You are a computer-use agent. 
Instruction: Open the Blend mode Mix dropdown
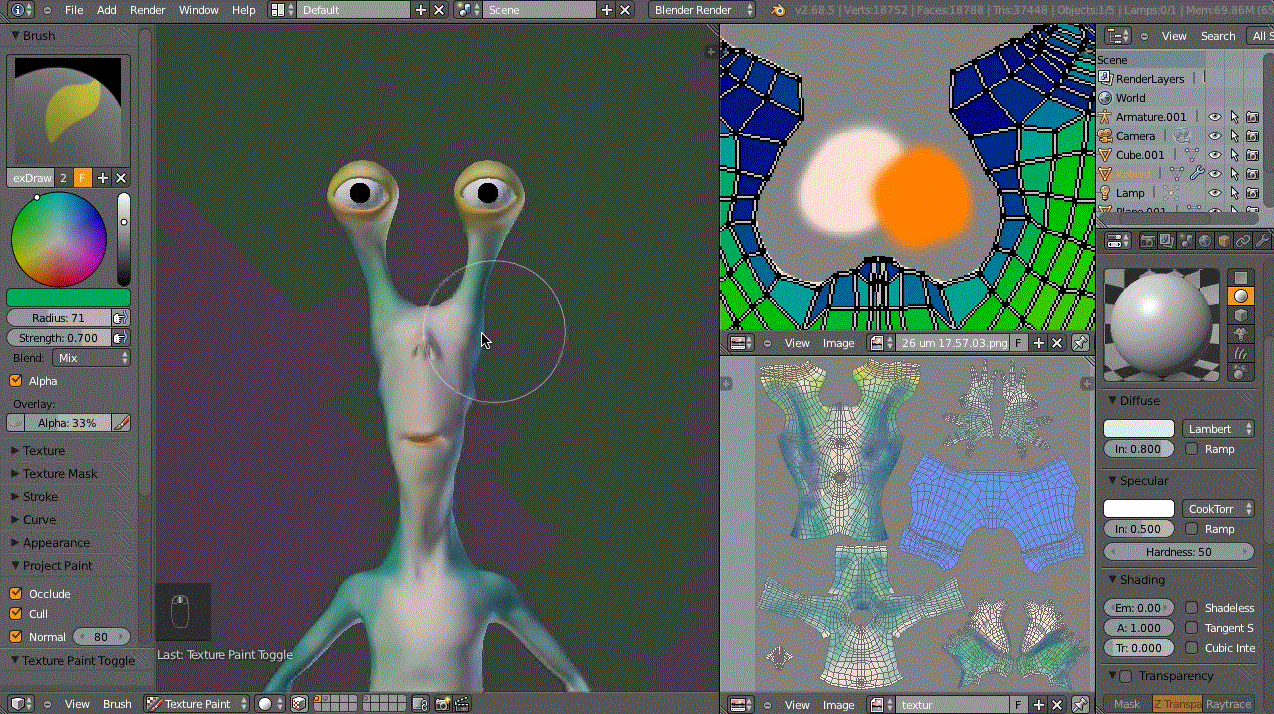(x=91, y=358)
